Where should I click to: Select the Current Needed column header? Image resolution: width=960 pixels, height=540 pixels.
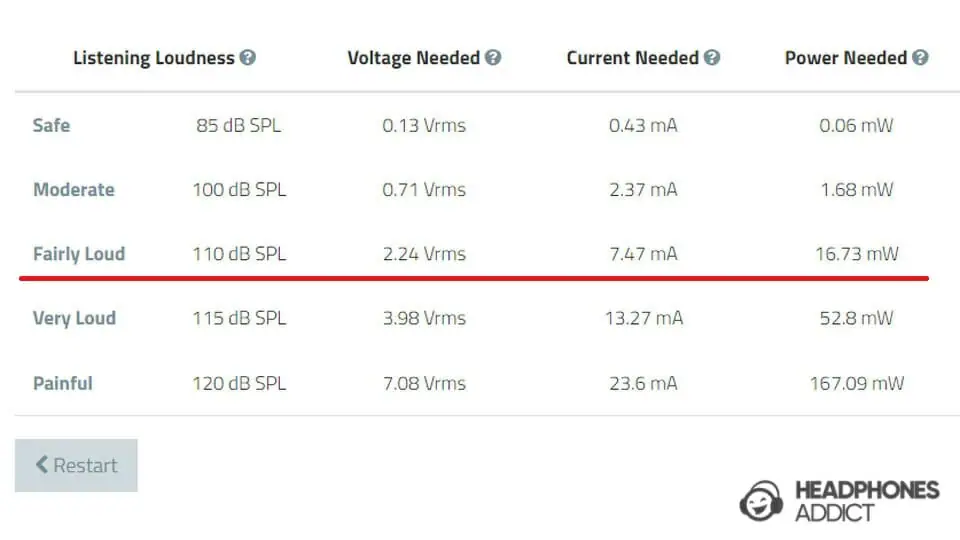pos(632,58)
